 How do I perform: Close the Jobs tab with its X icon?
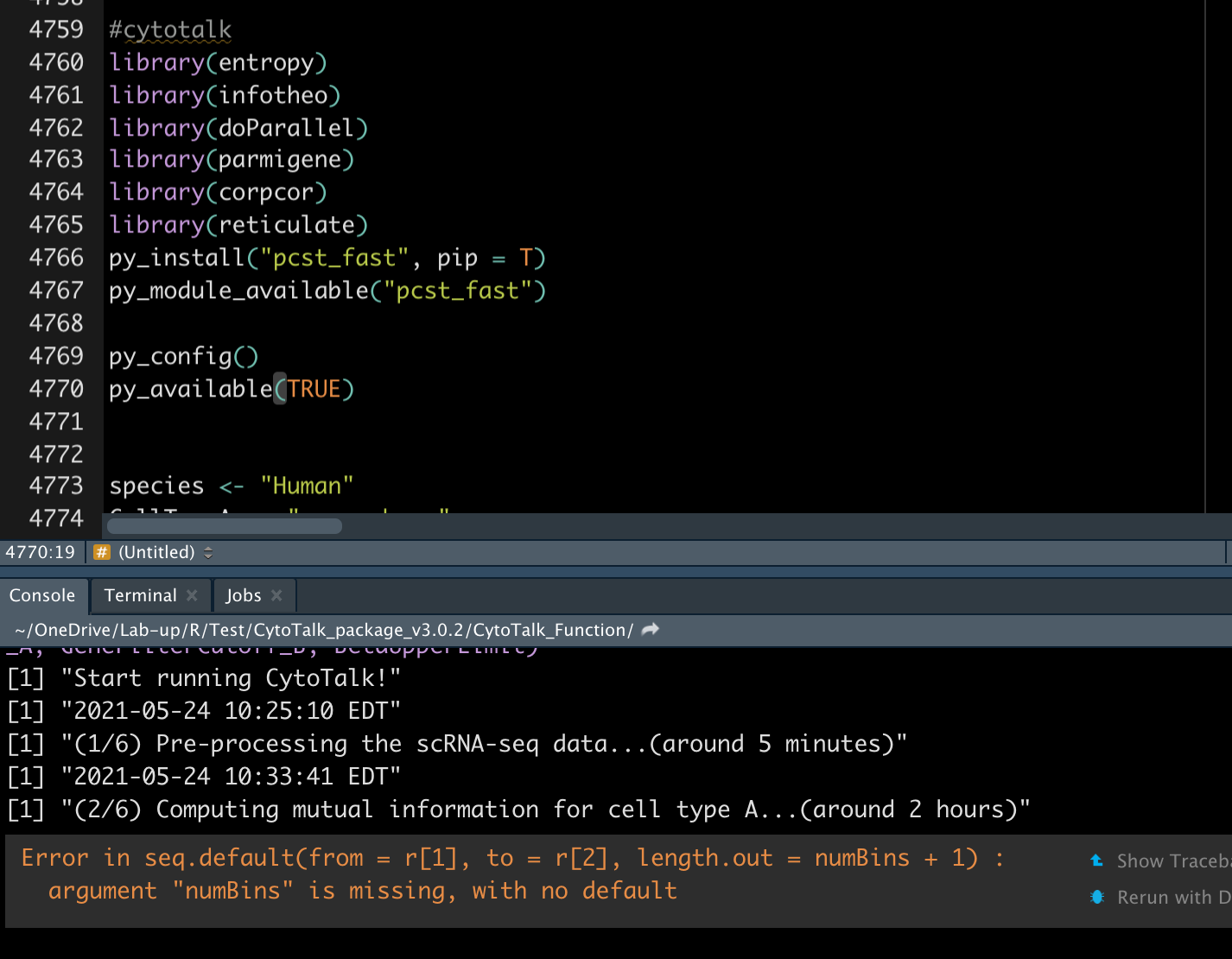click(x=276, y=595)
